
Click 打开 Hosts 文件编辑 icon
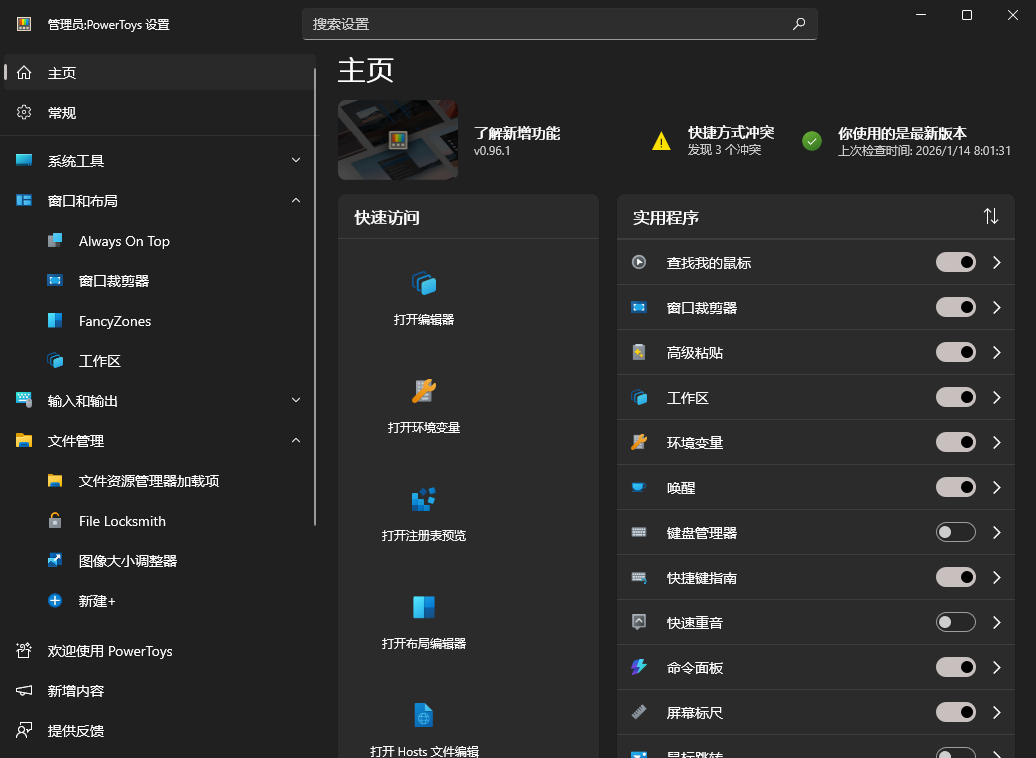(x=424, y=715)
